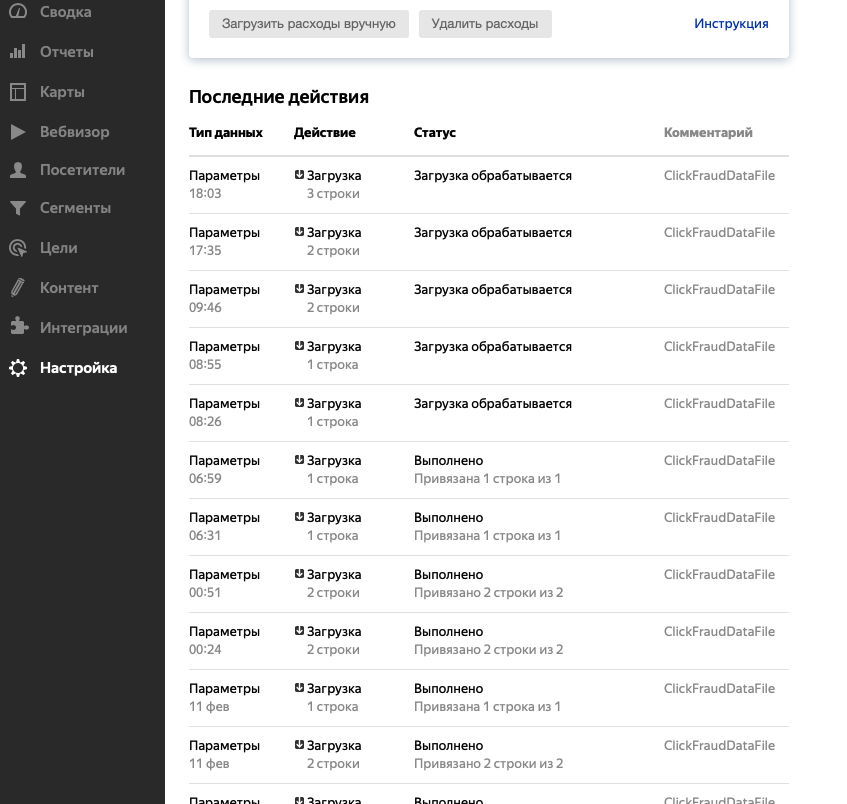Click the Посетители person icon
Image resolution: width=847 pixels, height=804 pixels.
click(x=18, y=170)
